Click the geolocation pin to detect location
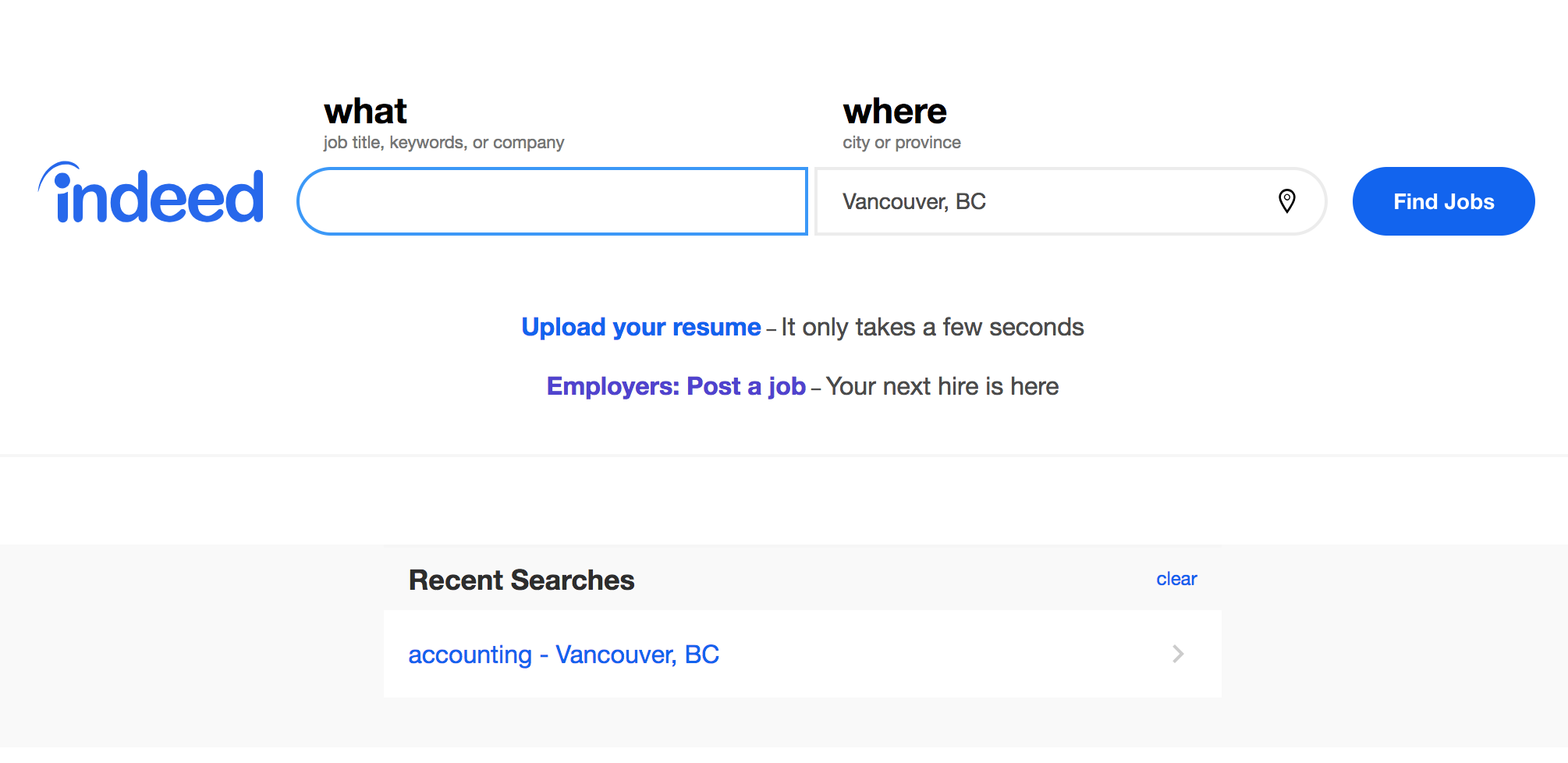The image size is (1568, 763). 1286,201
